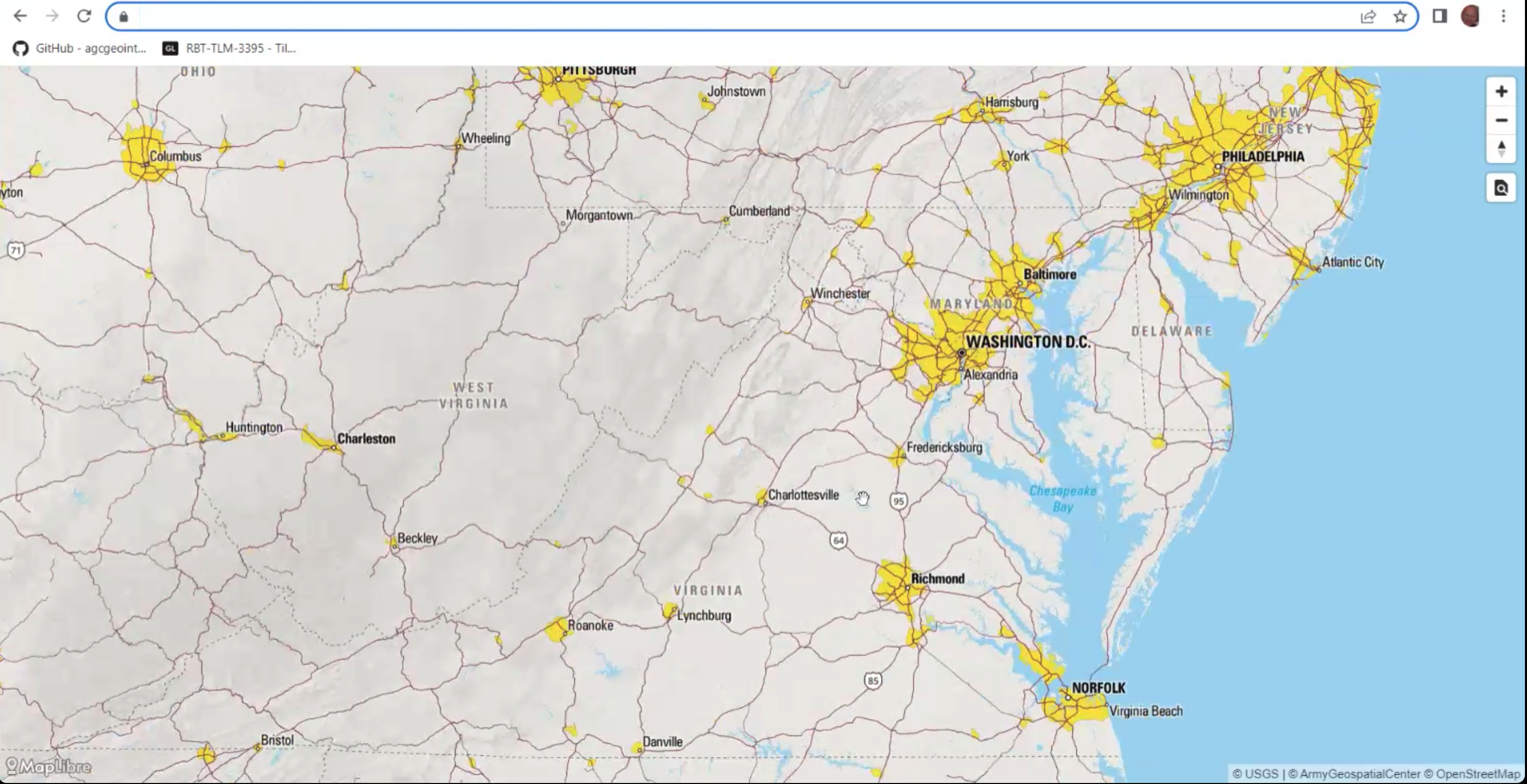The width and height of the screenshot is (1527, 784).
Task: Click the OpenStreetMap attribution link
Action: click(1477, 774)
